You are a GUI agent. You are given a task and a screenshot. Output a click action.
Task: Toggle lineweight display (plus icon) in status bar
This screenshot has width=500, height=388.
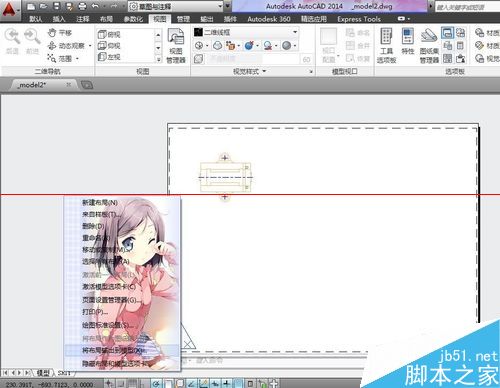click(227, 383)
